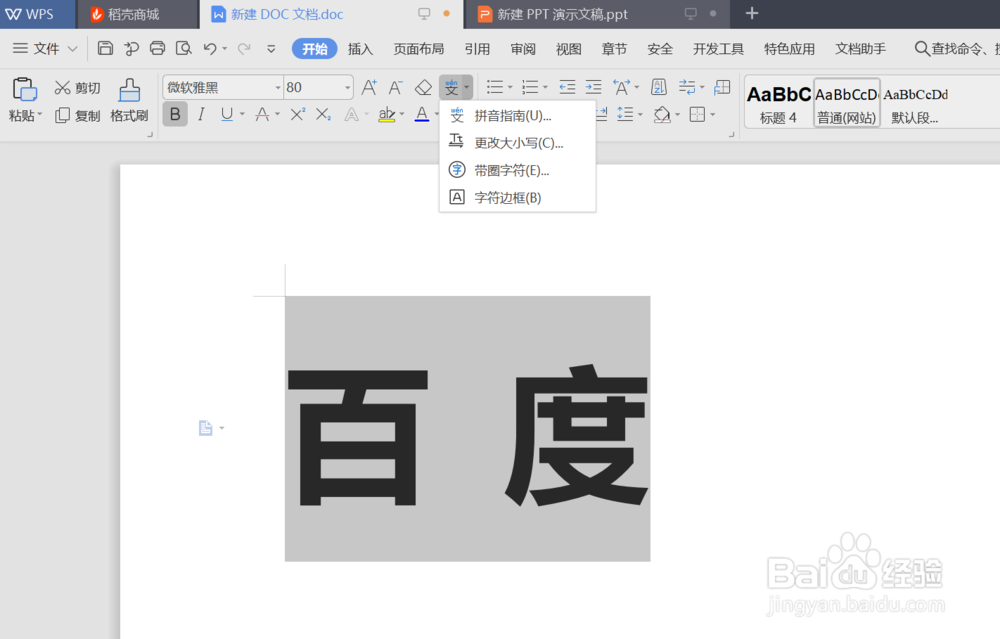Image resolution: width=1000 pixels, height=639 pixels.
Task: Click the bullet list icon
Action: tap(495, 87)
